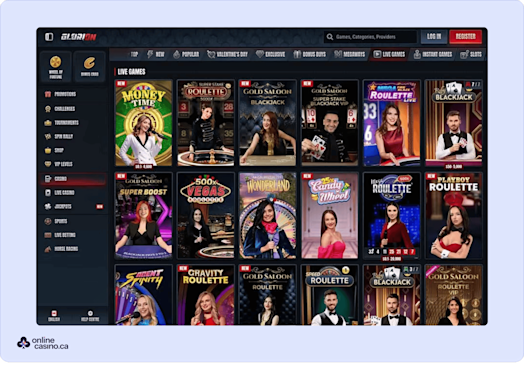Image resolution: width=524 pixels, height=372 pixels.
Task: Open the Gold Saloon Blackjack game
Action: [267, 123]
